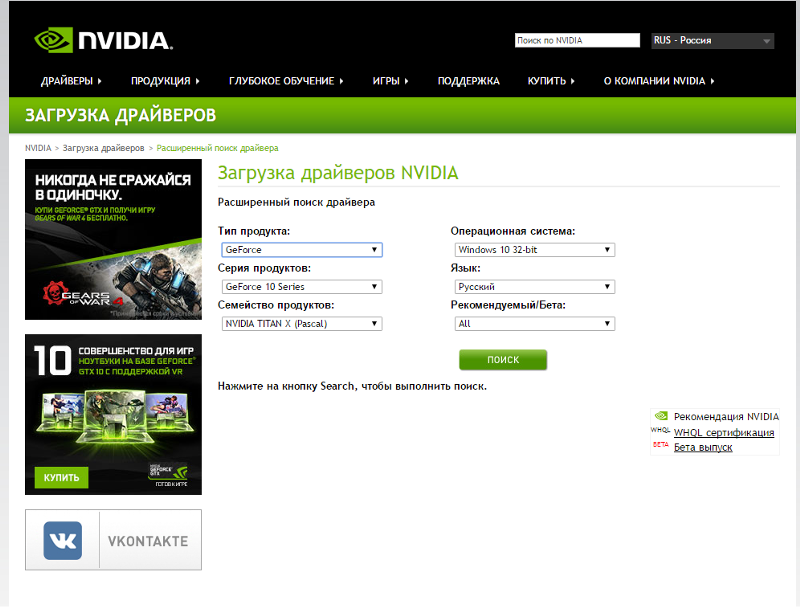The height and width of the screenshot is (610, 800).
Task: Open the Операционная система dropdown
Action: tap(534, 250)
